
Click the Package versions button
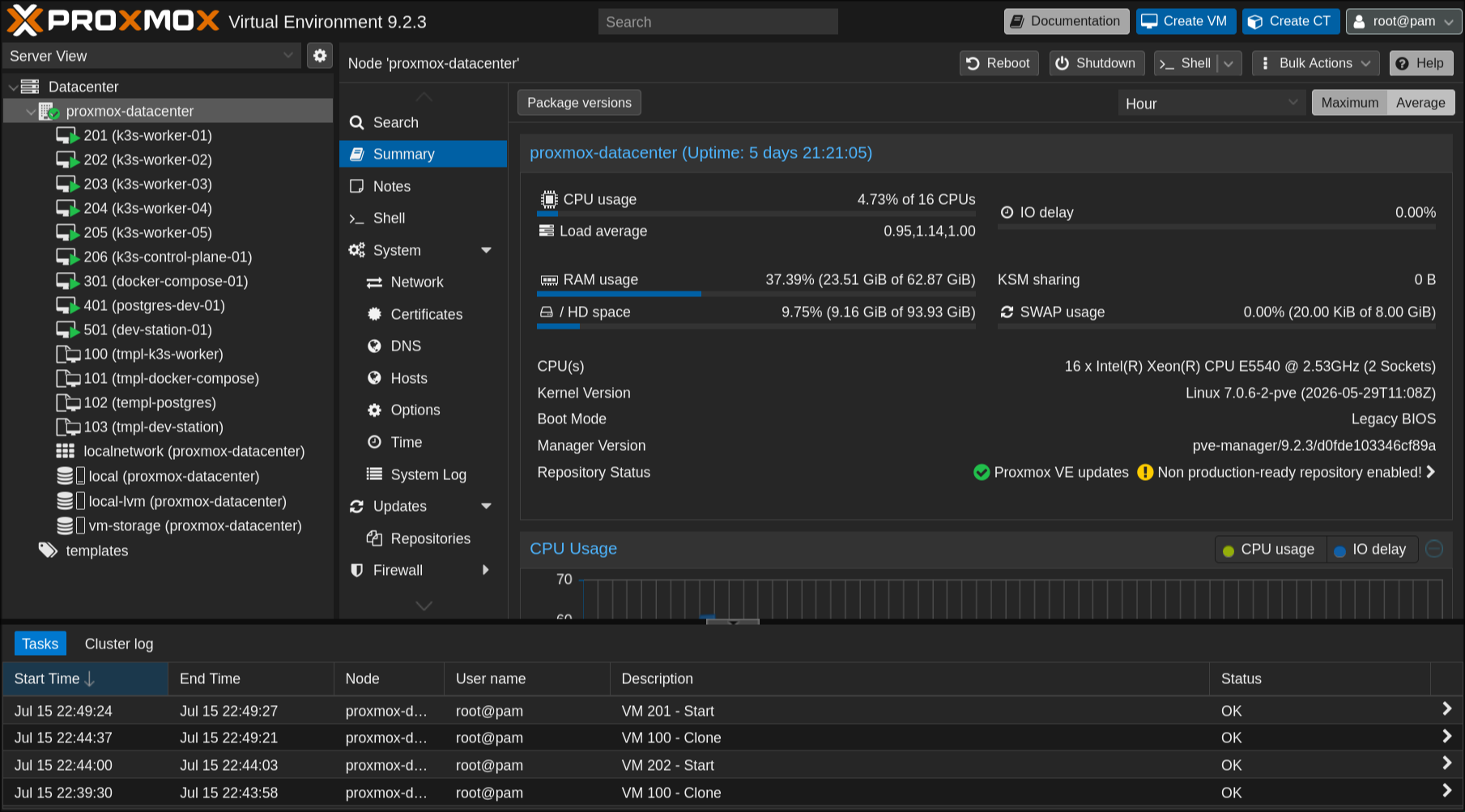pyautogui.click(x=579, y=103)
